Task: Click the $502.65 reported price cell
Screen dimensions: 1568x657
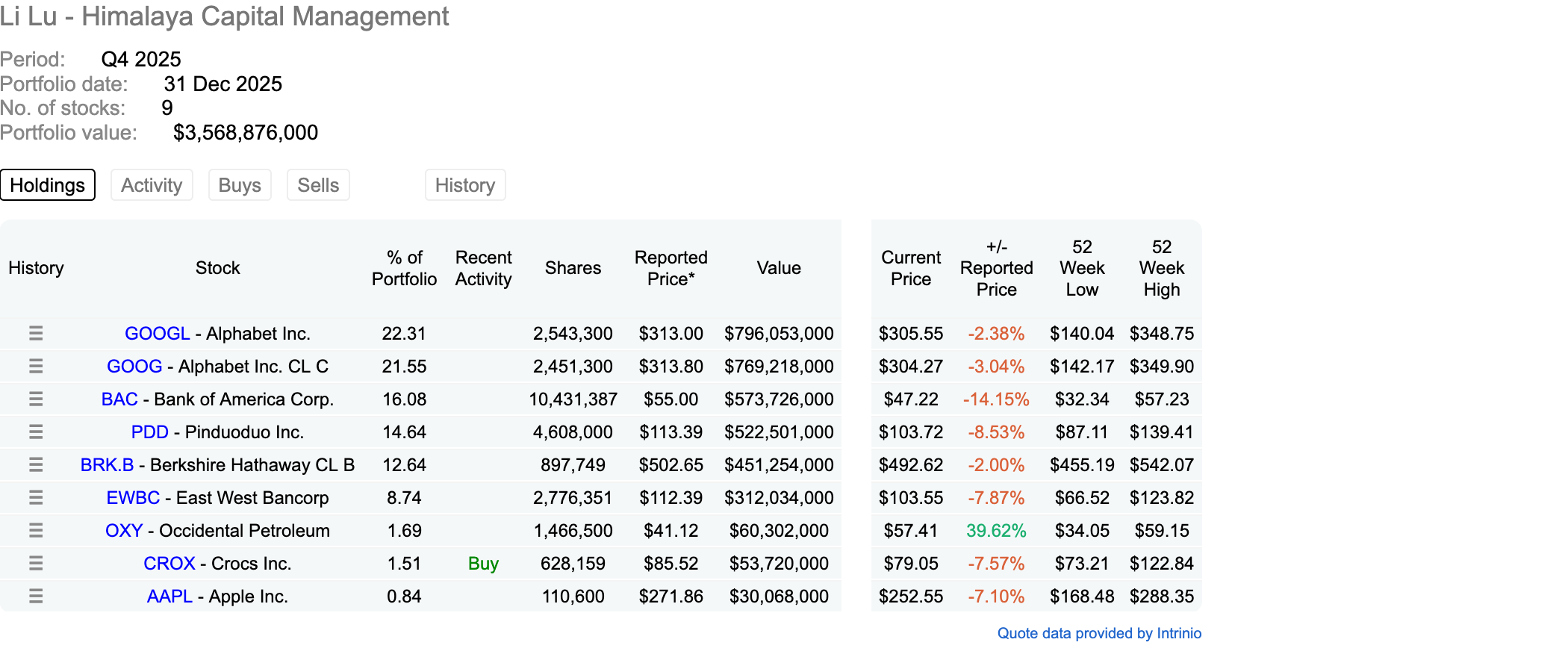Action: click(671, 465)
